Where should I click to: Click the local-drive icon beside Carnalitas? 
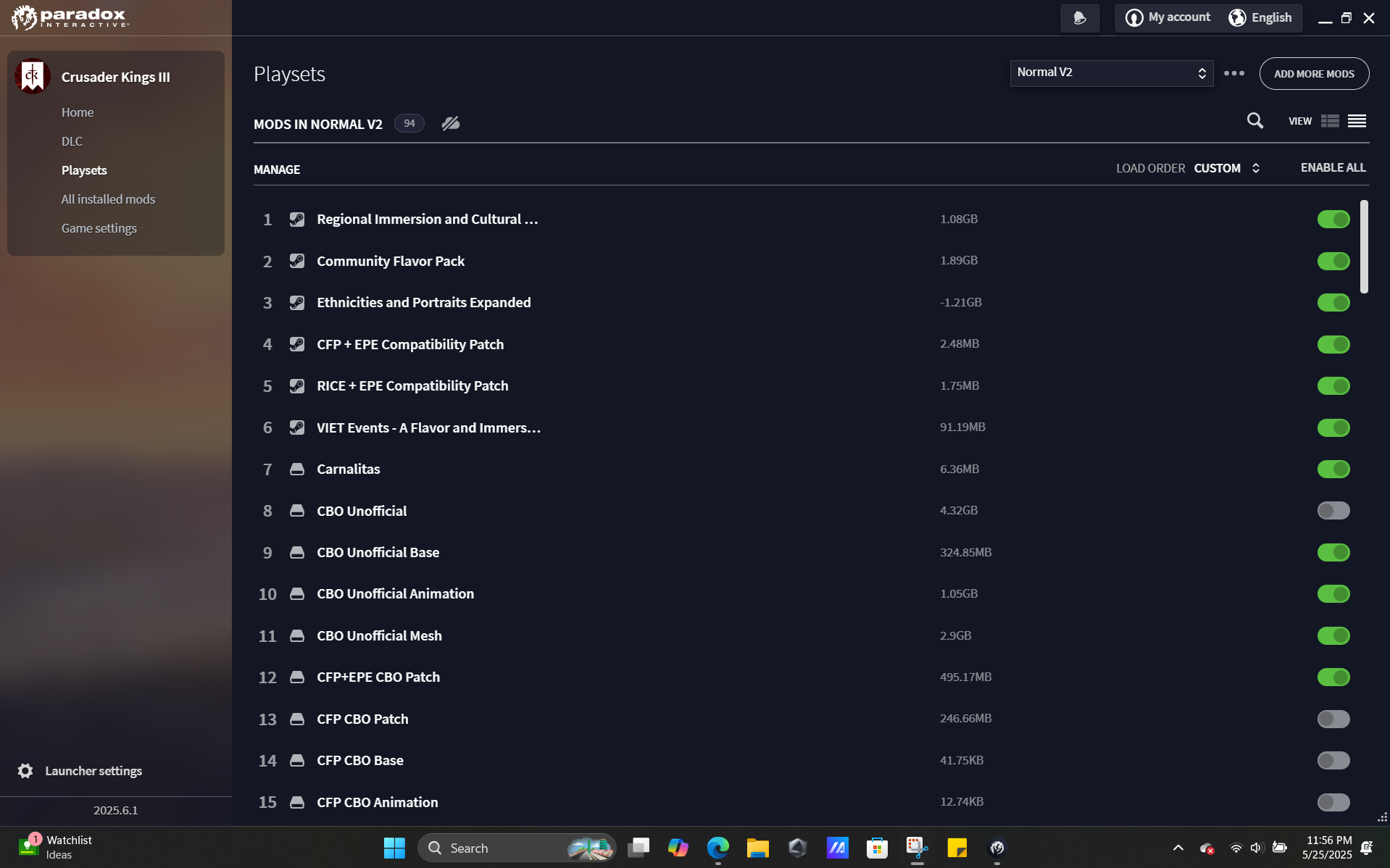point(297,469)
